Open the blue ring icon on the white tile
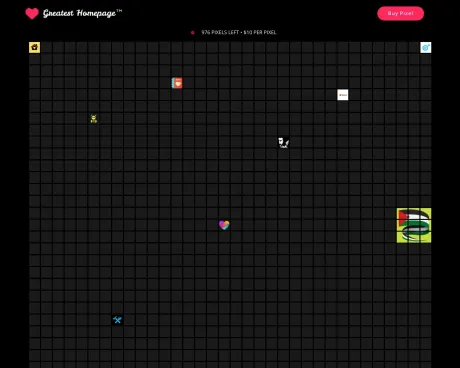This screenshot has width=460, height=368. [x=426, y=47]
